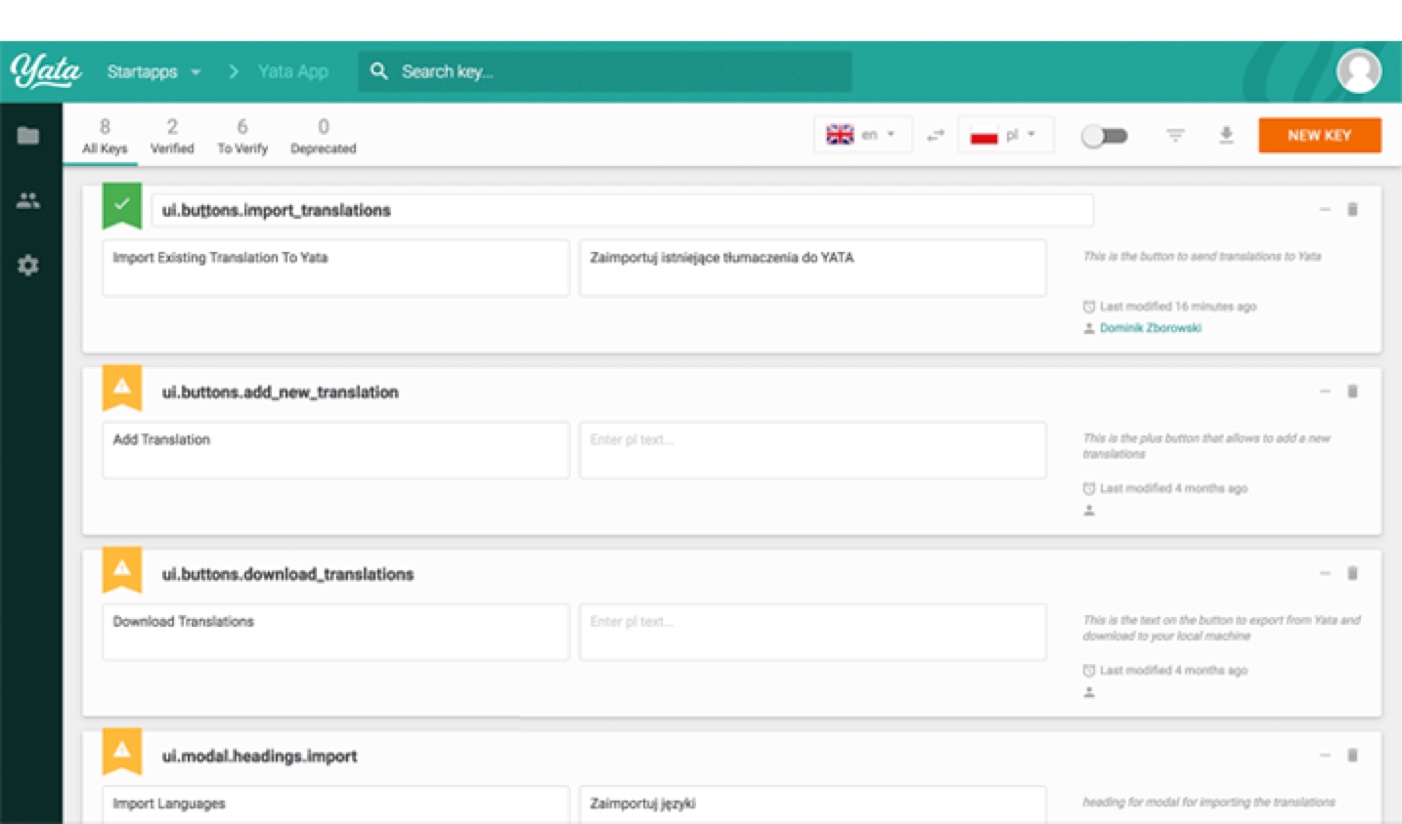Open the folder icon in left sidebar
Image resolution: width=1402 pixels, height=824 pixels.
tap(28, 136)
